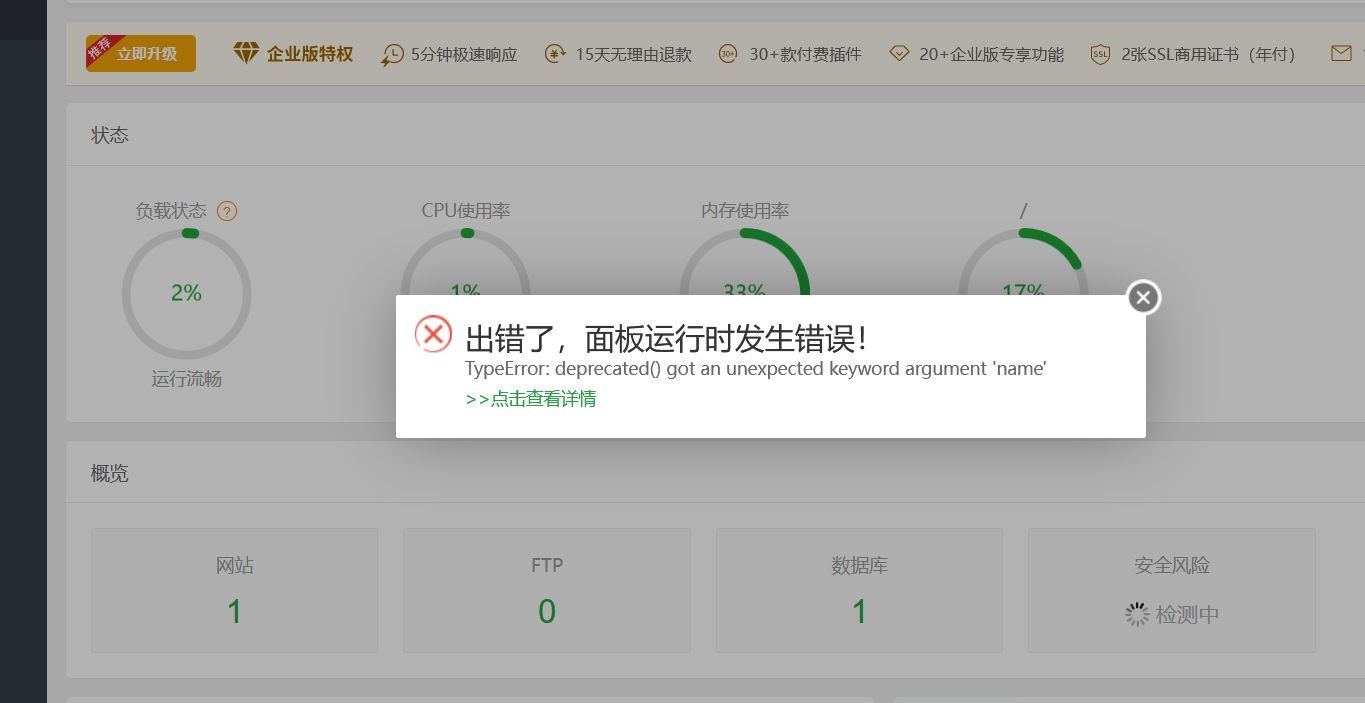Click the 安全风险 检测中 spinner
This screenshot has height=703, width=1365.
(x=1171, y=614)
